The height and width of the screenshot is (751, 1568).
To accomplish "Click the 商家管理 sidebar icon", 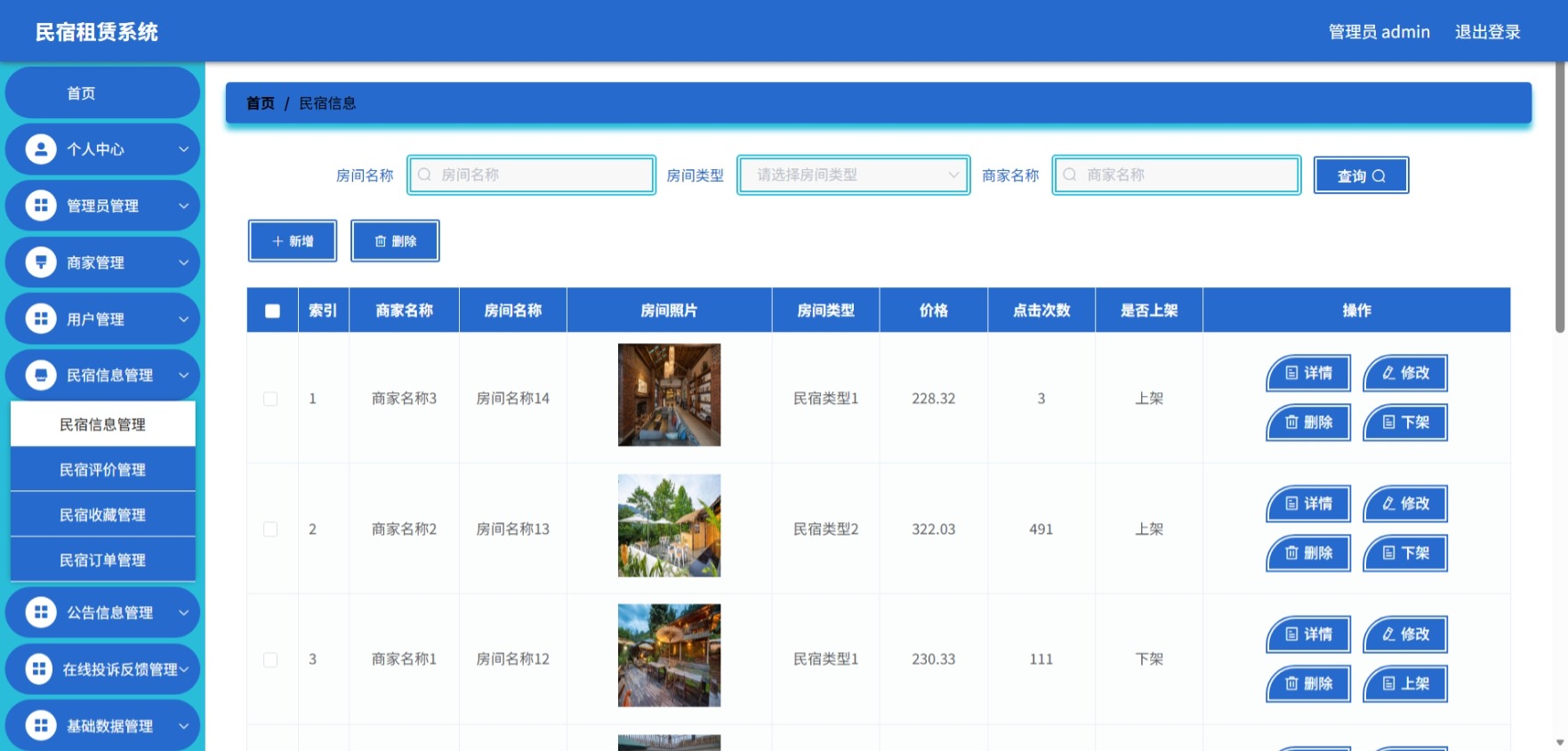I will pyautogui.click(x=40, y=262).
